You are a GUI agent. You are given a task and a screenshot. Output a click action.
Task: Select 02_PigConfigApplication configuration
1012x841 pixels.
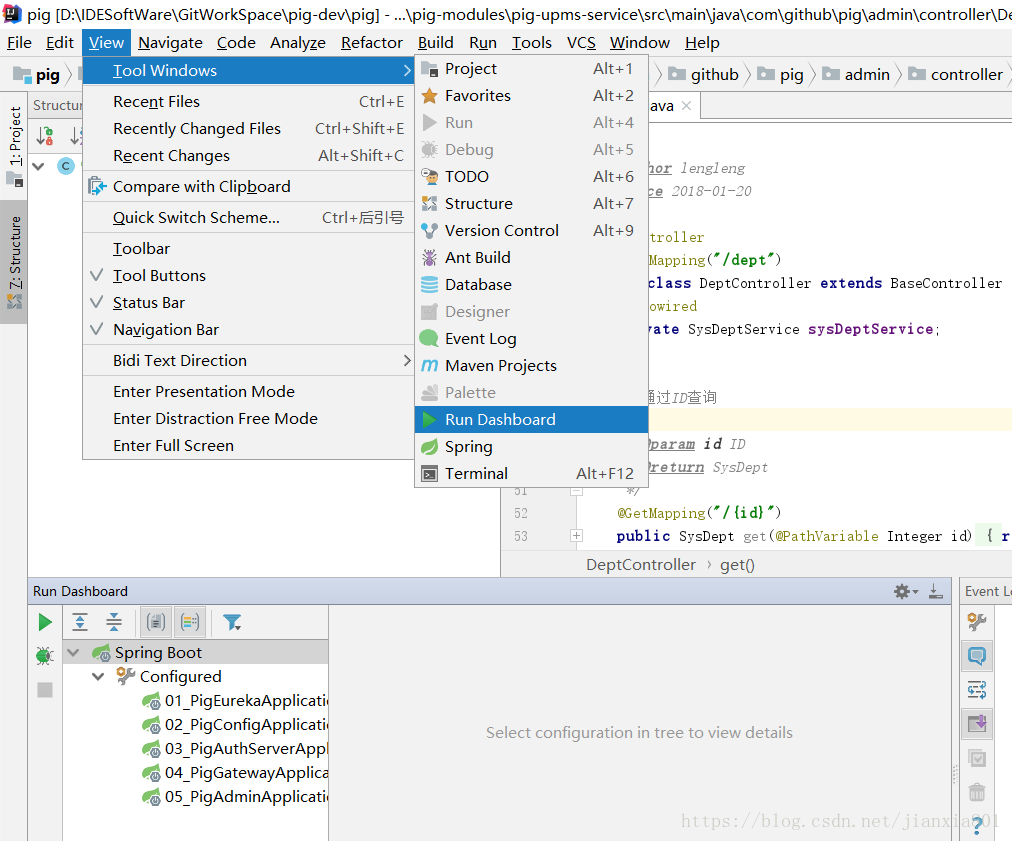[x=235, y=725]
